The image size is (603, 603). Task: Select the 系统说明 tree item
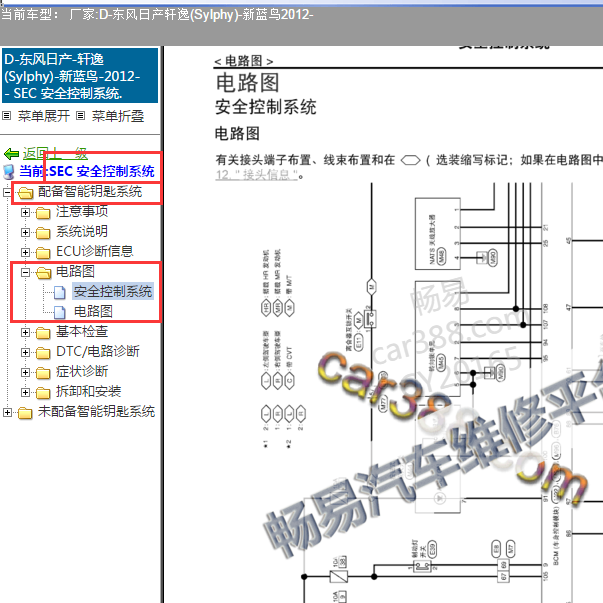[x=82, y=231]
